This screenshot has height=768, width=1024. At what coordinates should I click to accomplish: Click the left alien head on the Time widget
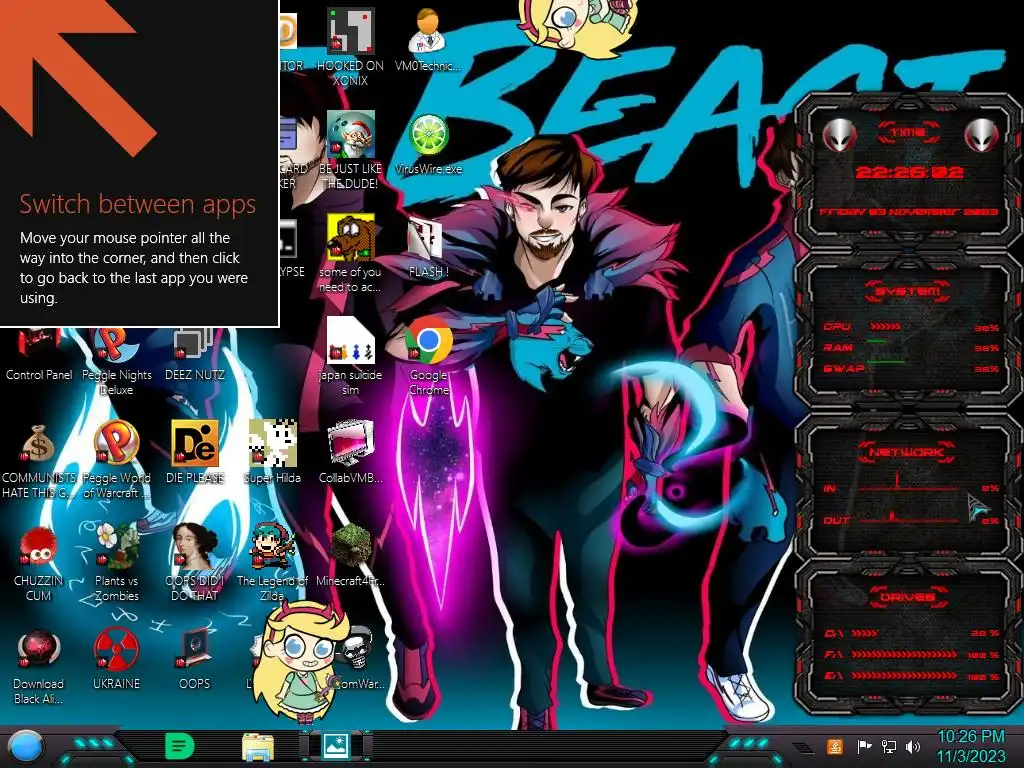[x=839, y=135]
